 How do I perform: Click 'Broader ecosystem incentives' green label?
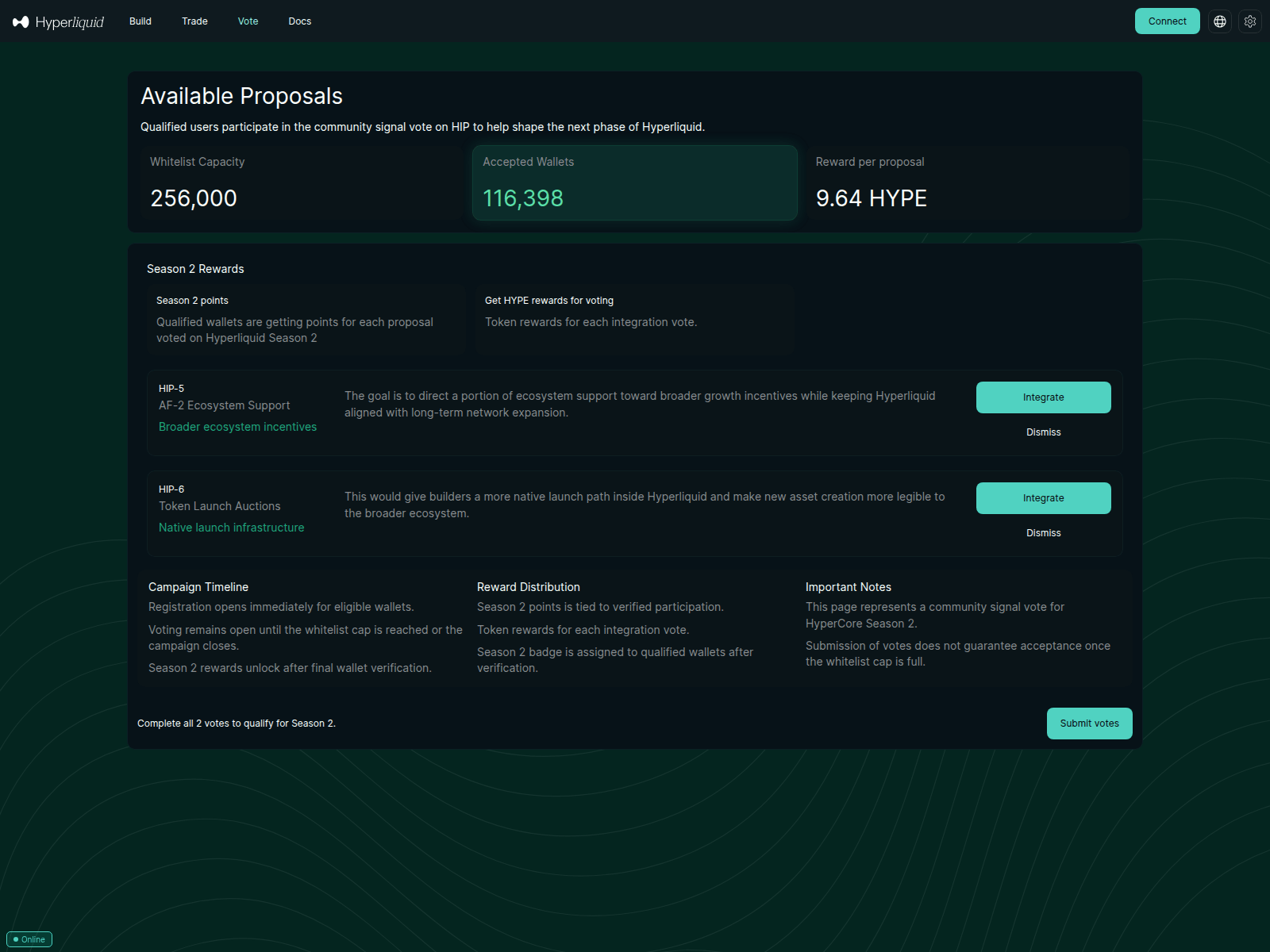coord(237,427)
